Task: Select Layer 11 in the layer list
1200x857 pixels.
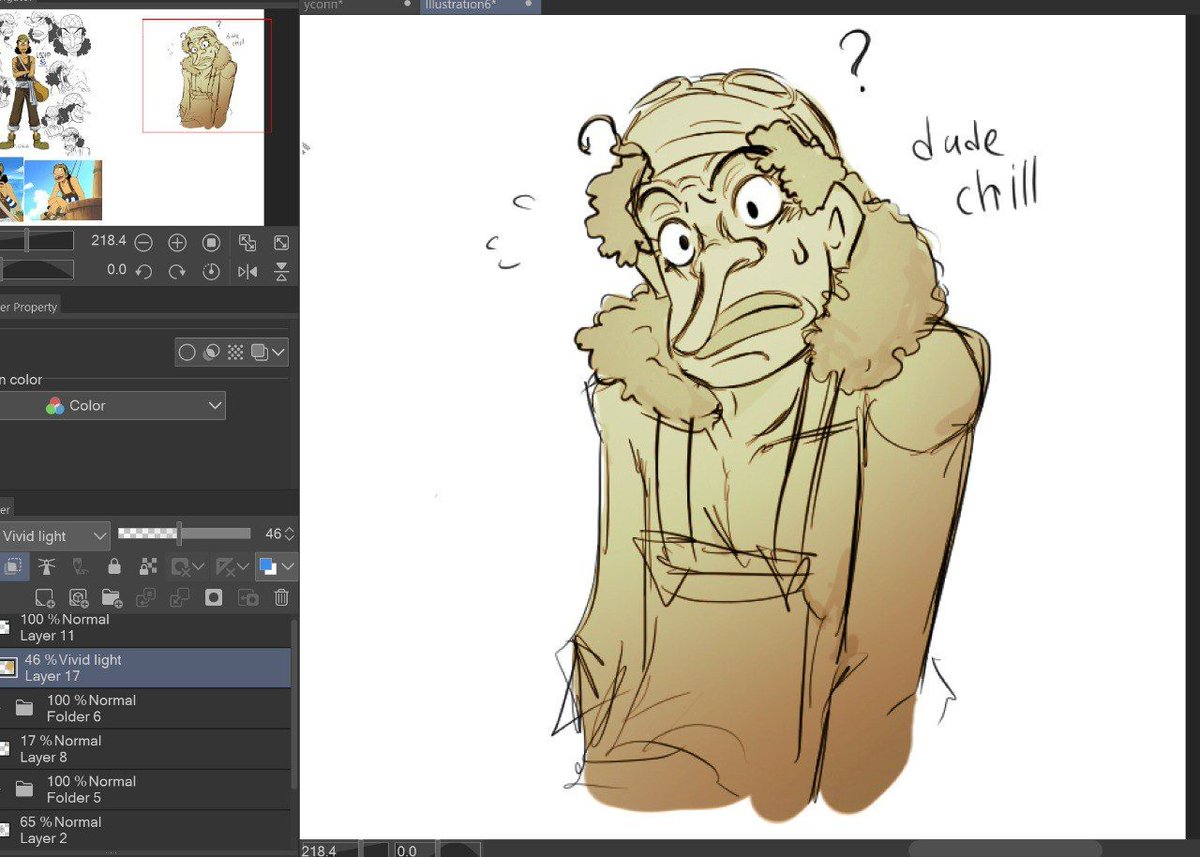Action: coord(145,628)
